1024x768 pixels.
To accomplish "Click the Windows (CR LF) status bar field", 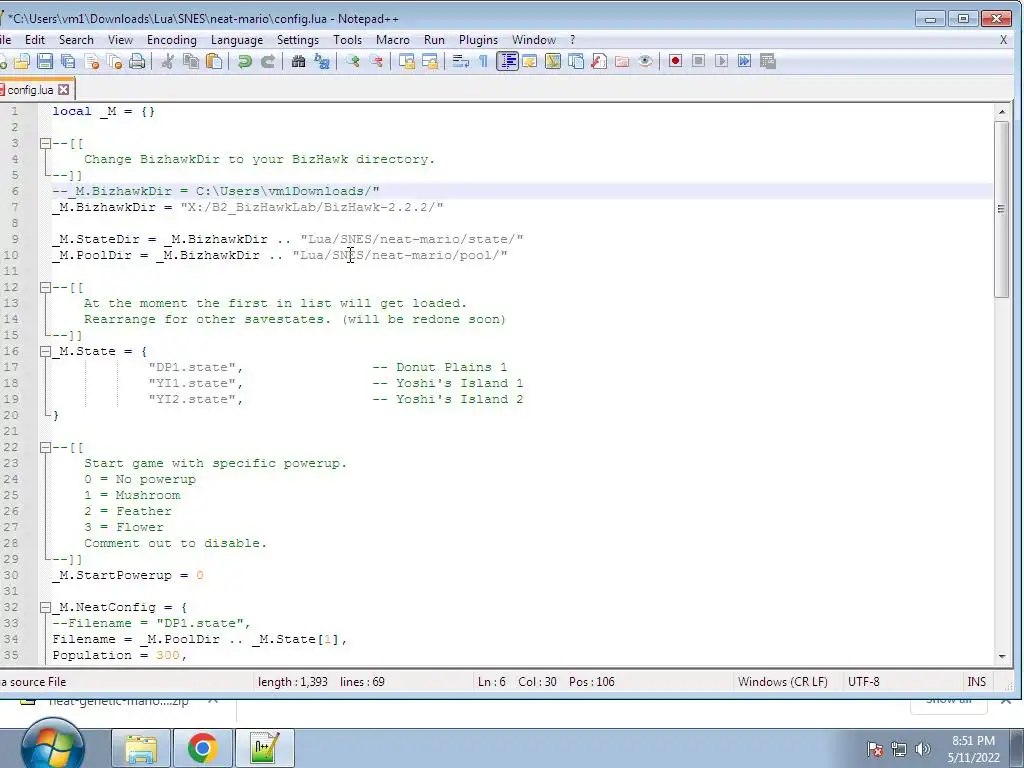I will point(782,682).
